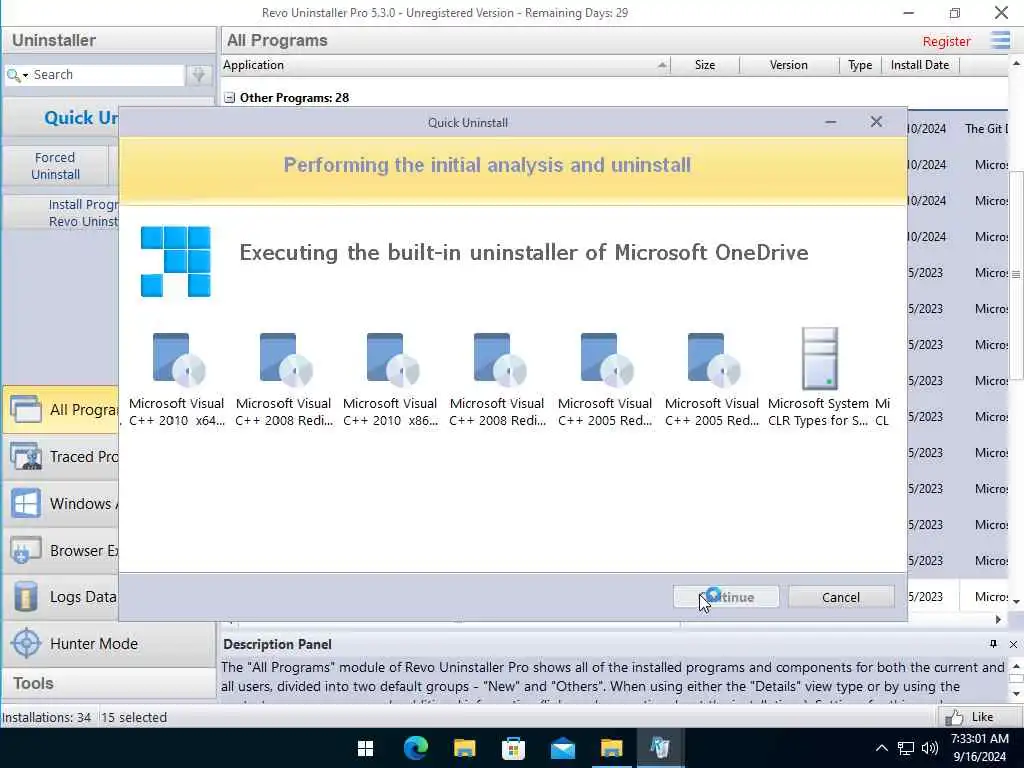Select Microsoft Visual C++ 2010 x64 icon
This screenshot has width=1024, height=768.
point(179,359)
